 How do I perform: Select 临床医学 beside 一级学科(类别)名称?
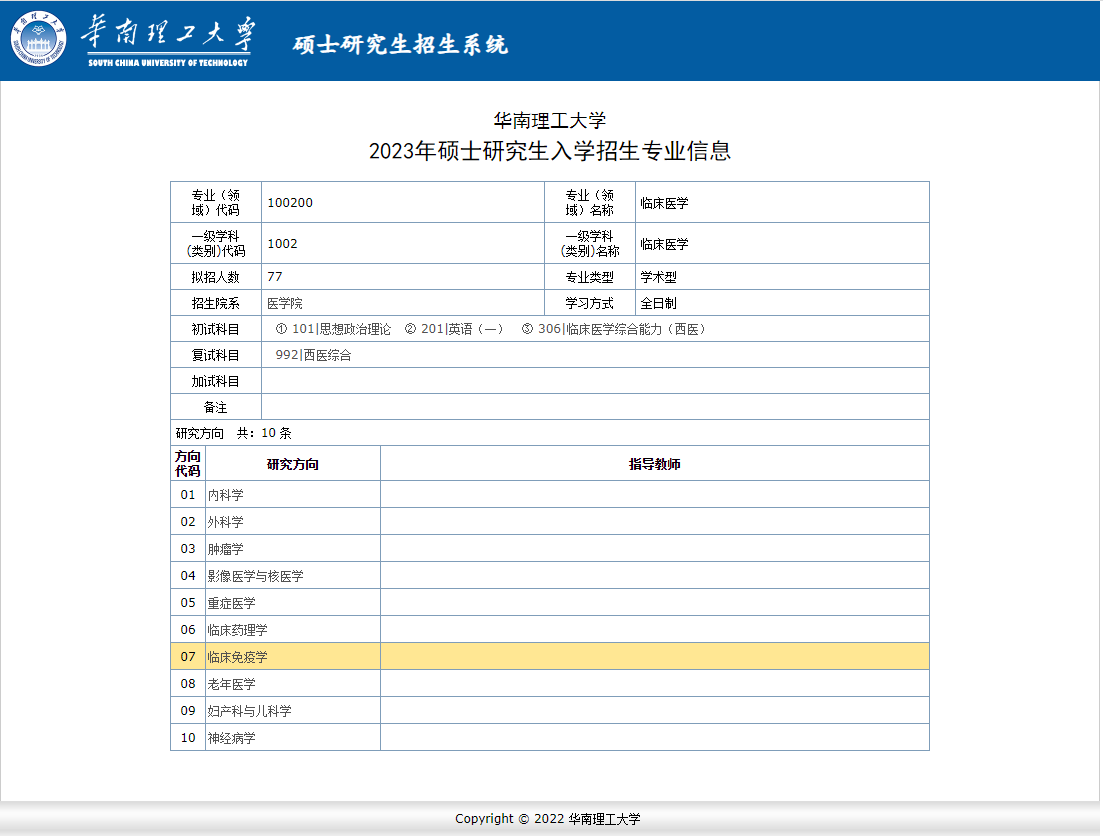pyautogui.click(x=664, y=244)
